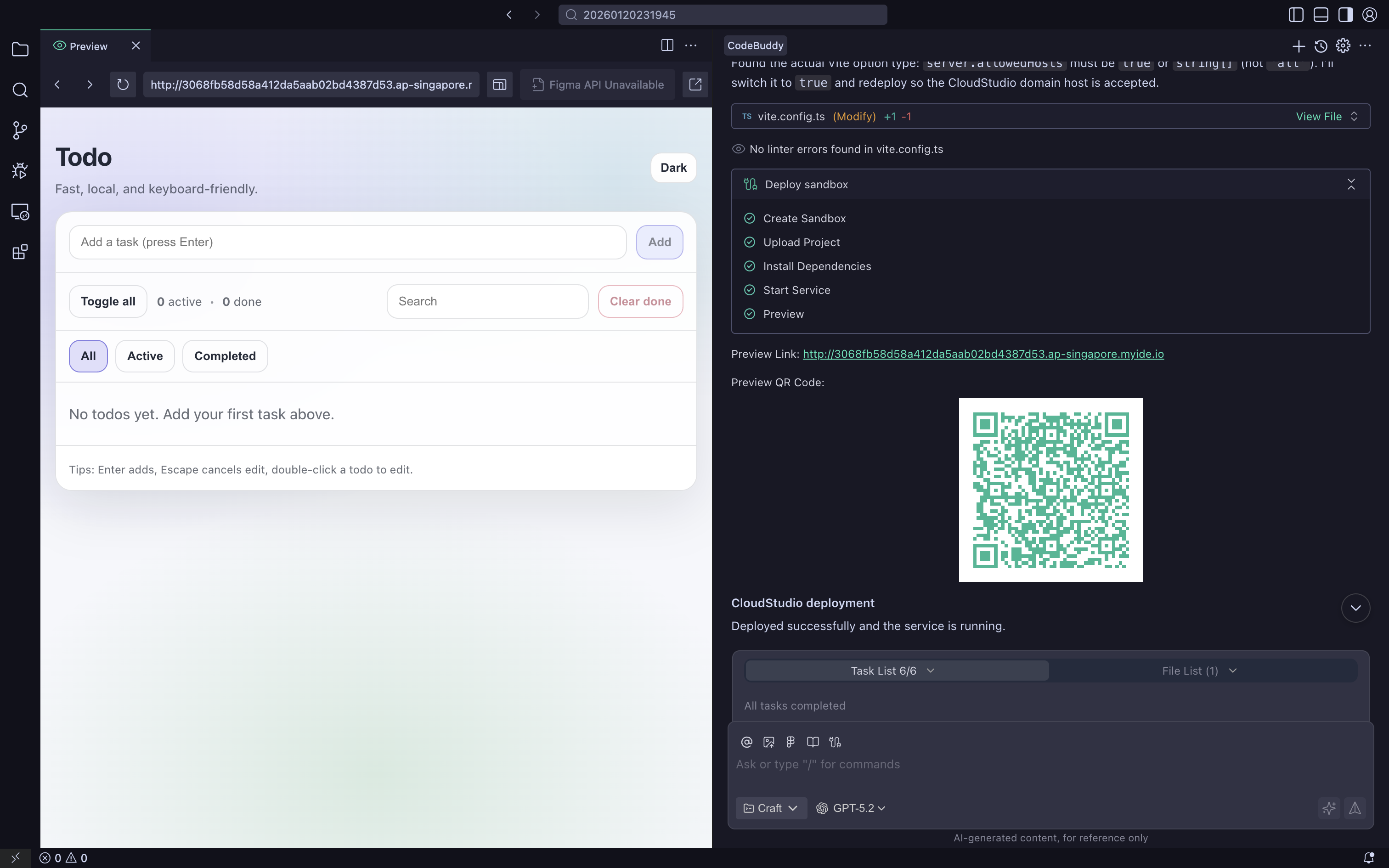Toggle the bottom panel layout
This screenshot has width=1389, height=868.
[x=1321, y=15]
